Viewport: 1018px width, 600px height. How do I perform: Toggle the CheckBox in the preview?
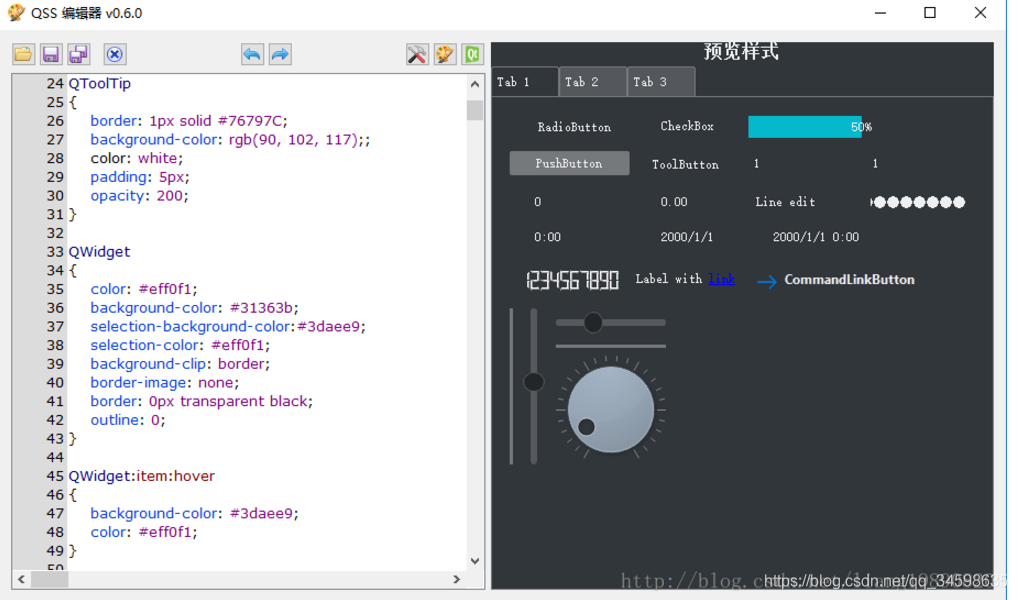pos(686,126)
